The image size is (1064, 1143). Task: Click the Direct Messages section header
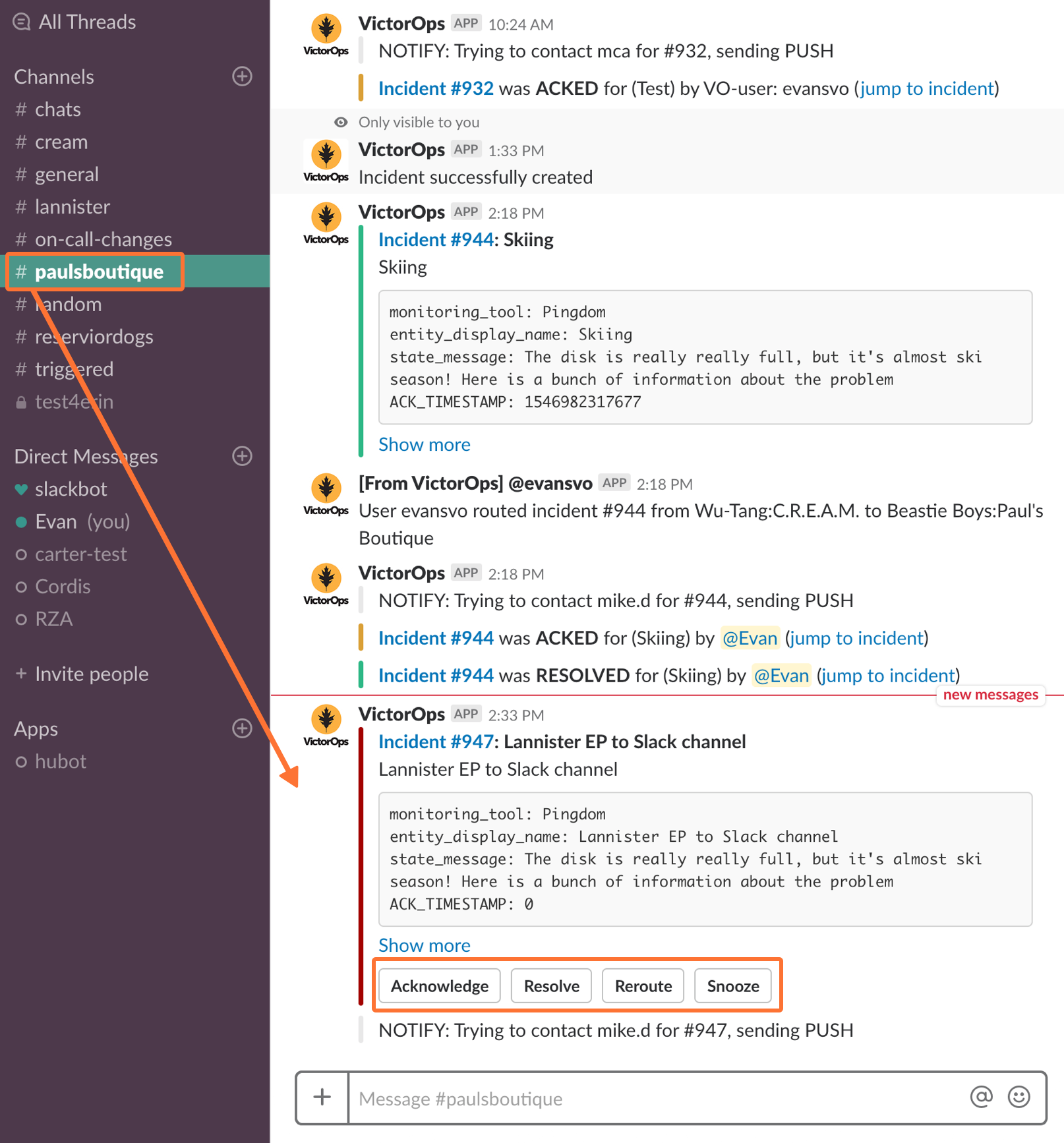point(86,456)
